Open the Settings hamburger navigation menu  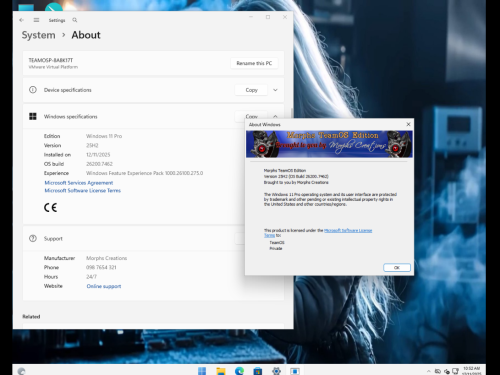[36, 20]
